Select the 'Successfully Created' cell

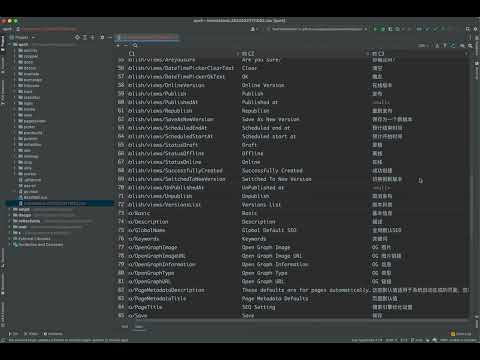point(272,171)
